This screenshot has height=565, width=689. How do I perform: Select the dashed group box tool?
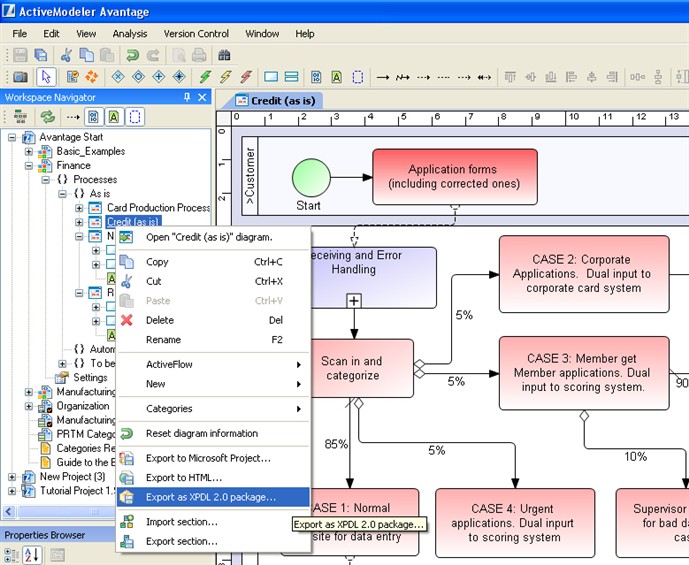click(358, 77)
